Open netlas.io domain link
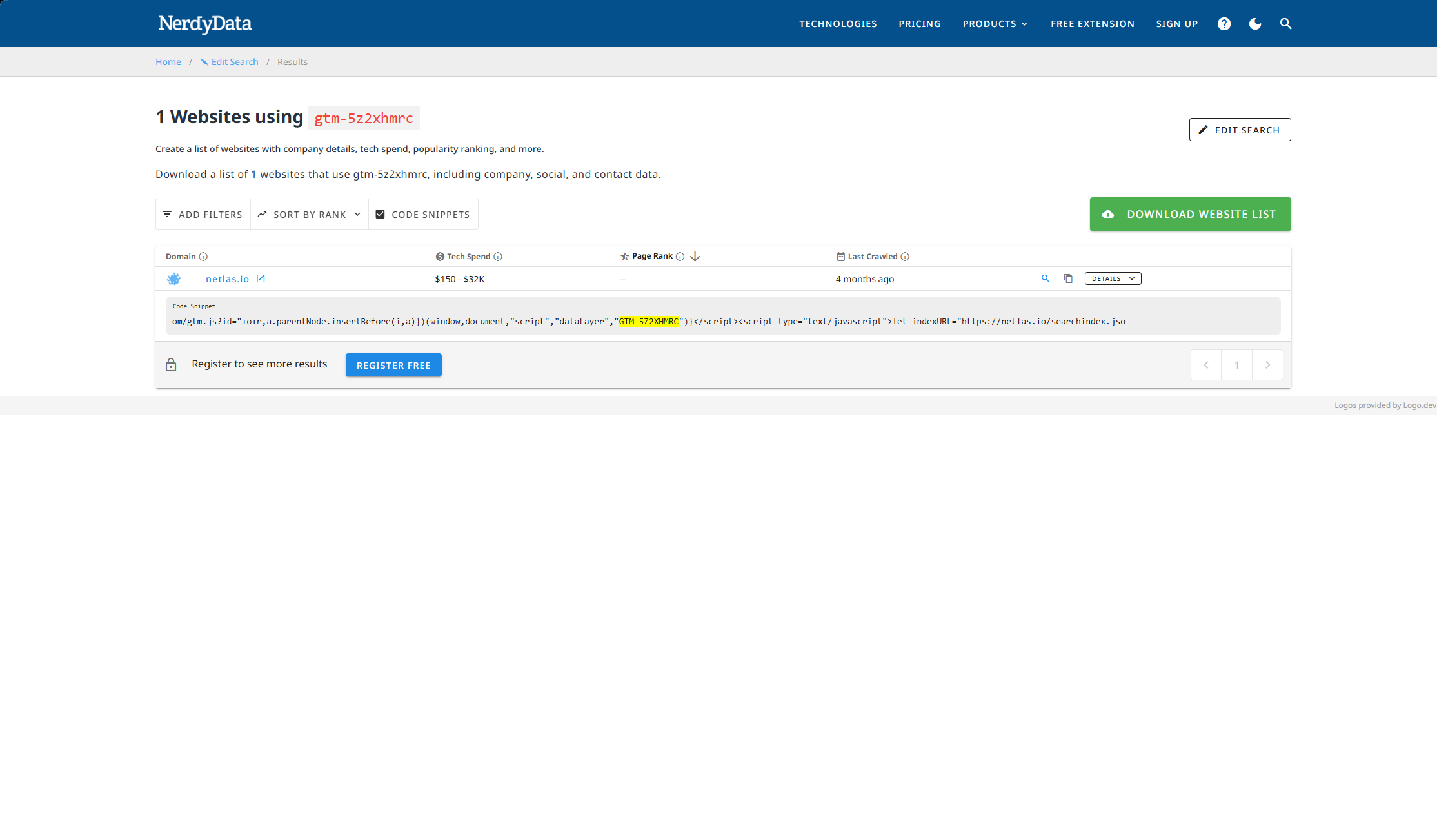The width and height of the screenshot is (1437, 840). (227, 279)
